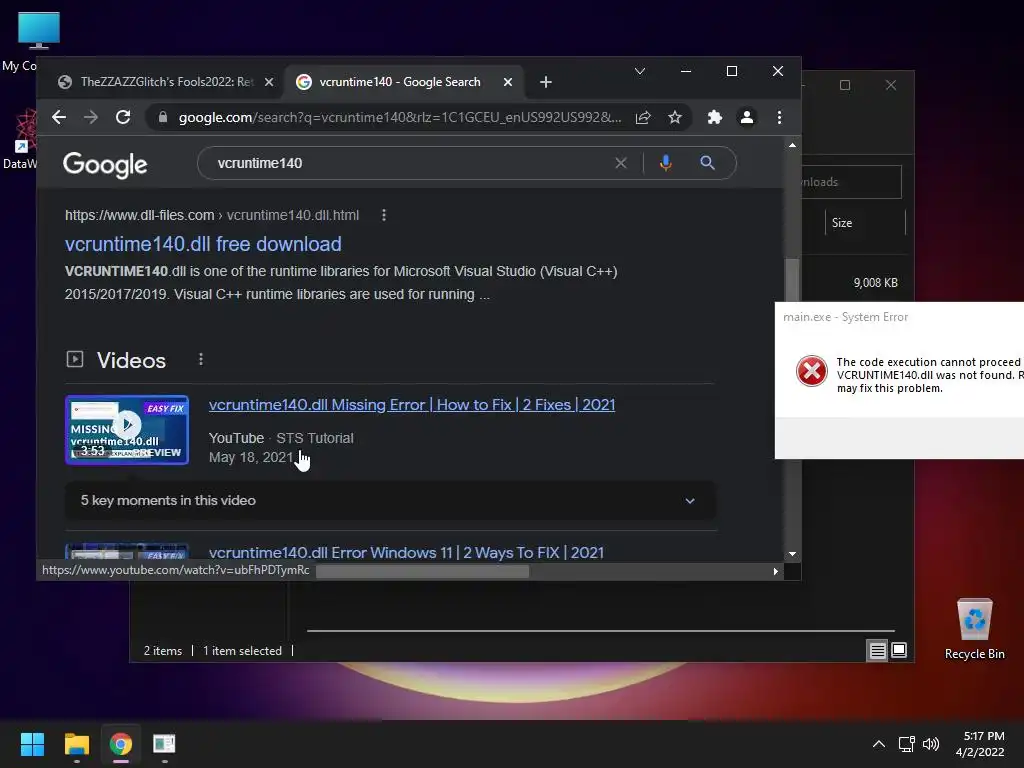Open Chrome extensions puzzle icon
1024x768 pixels.
click(x=714, y=118)
